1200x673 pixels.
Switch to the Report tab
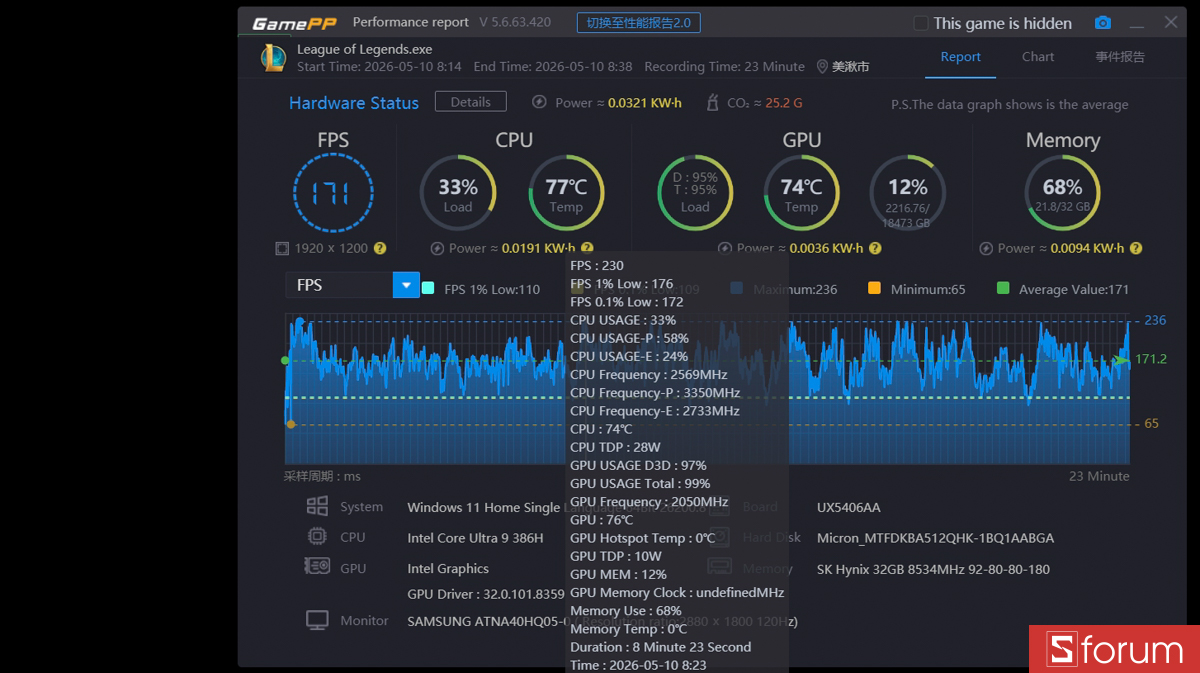click(x=960, y=57)
